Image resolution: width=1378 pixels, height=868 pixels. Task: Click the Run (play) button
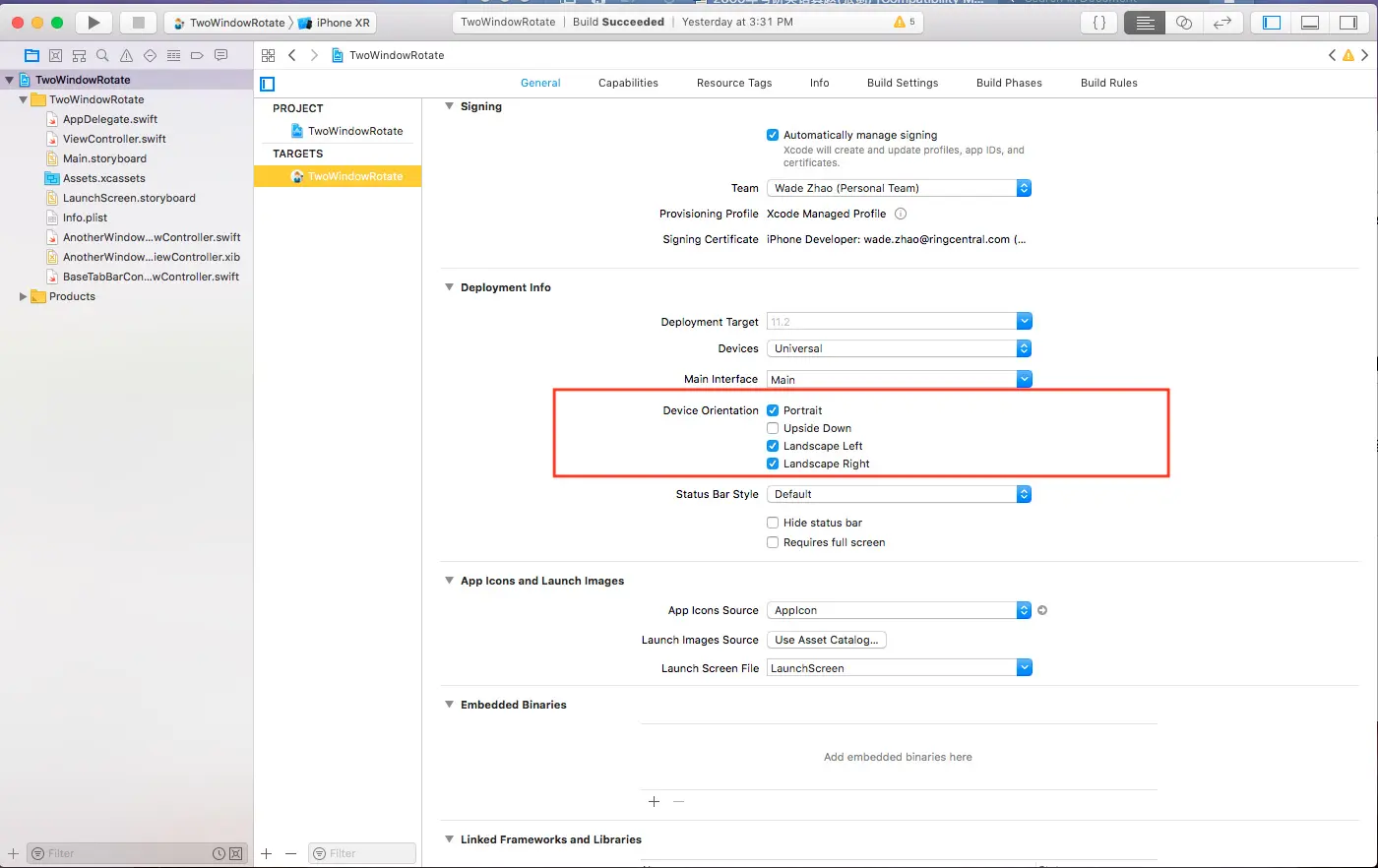94,22
